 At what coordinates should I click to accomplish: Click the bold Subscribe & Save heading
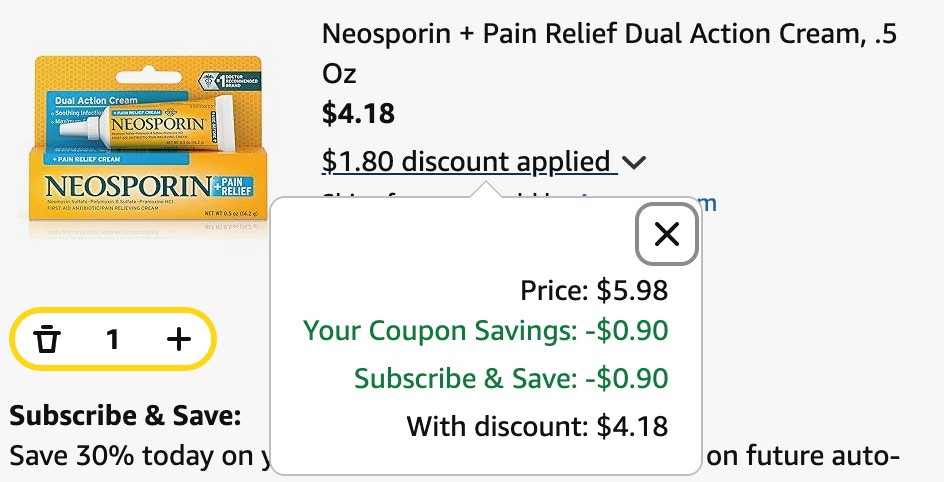coord(125,415)
